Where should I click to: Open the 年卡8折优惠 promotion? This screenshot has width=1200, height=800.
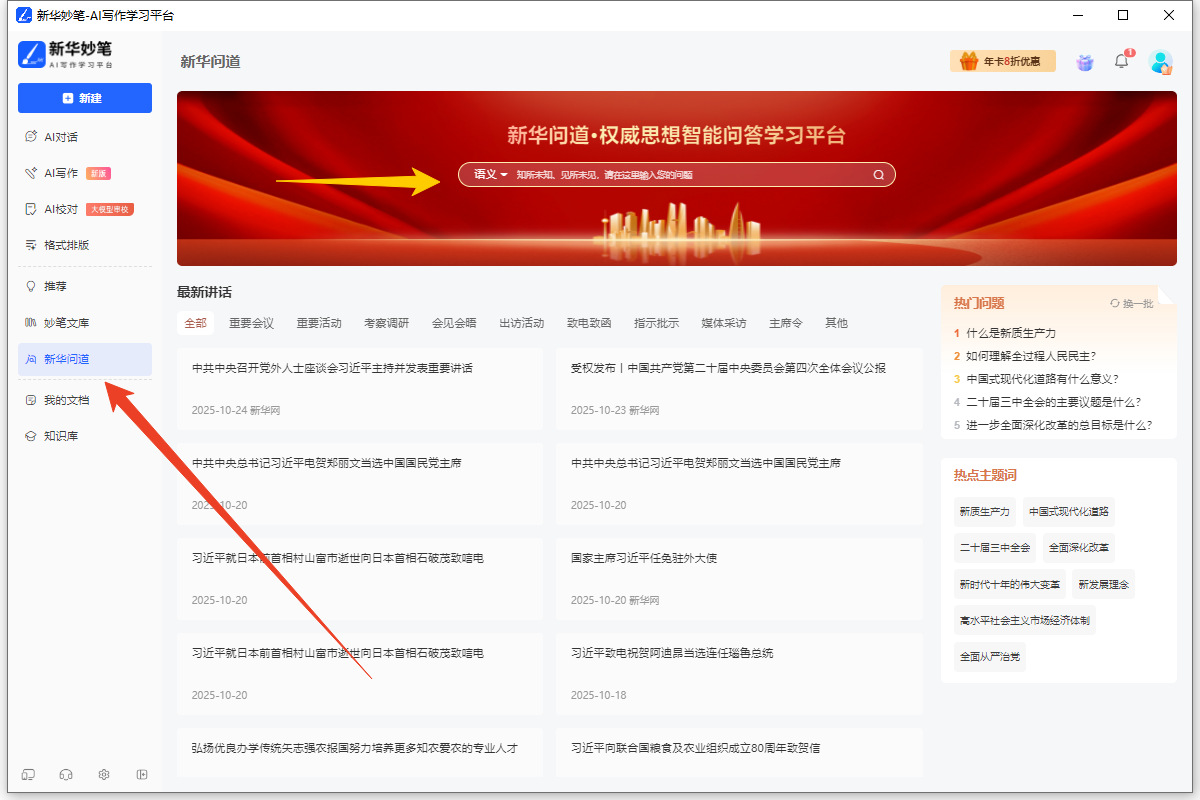pyautogui.click(x=1003, y=61)
